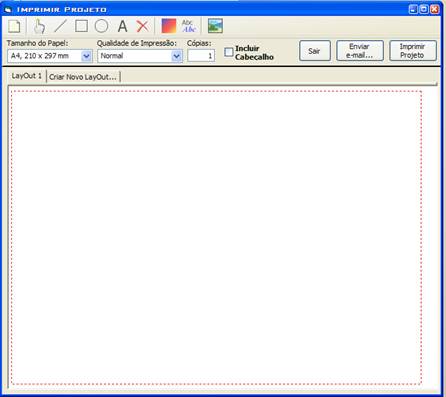Choose the rectangle shape tool
The image size is (446, 397).
[81, 26]
